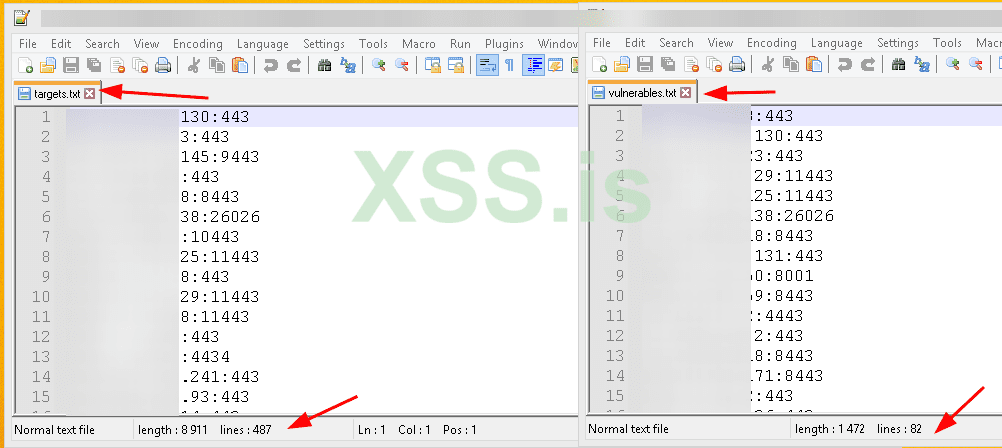
Task: Click line 9 text :8001 in vulnerables.txt
Action: (x=789, y=276)
